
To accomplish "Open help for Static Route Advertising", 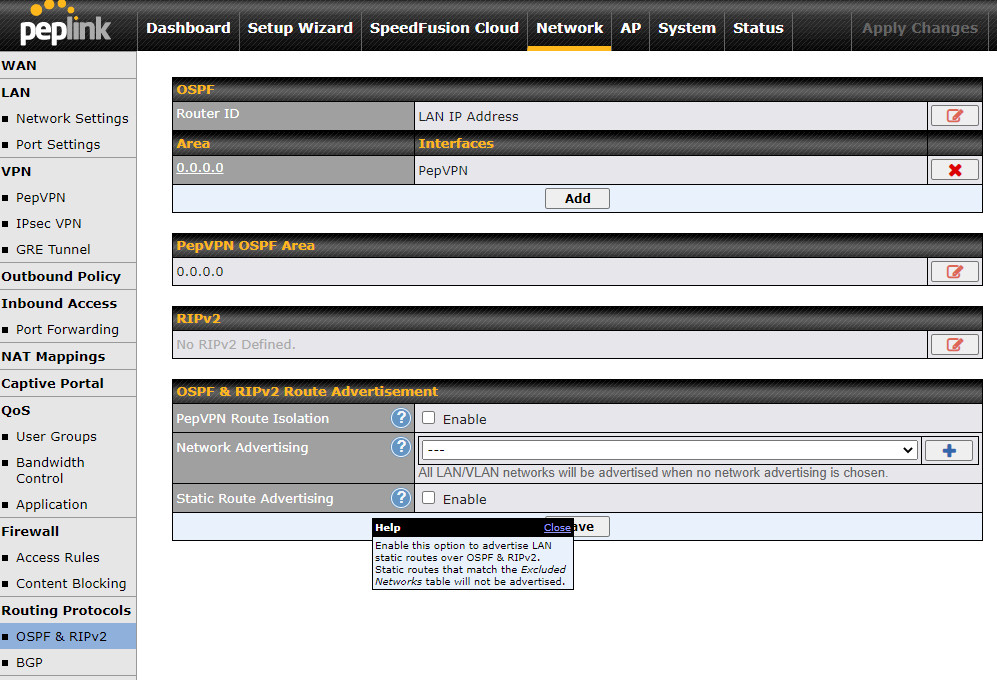I will pyautogui.click(x=401, y=498).
